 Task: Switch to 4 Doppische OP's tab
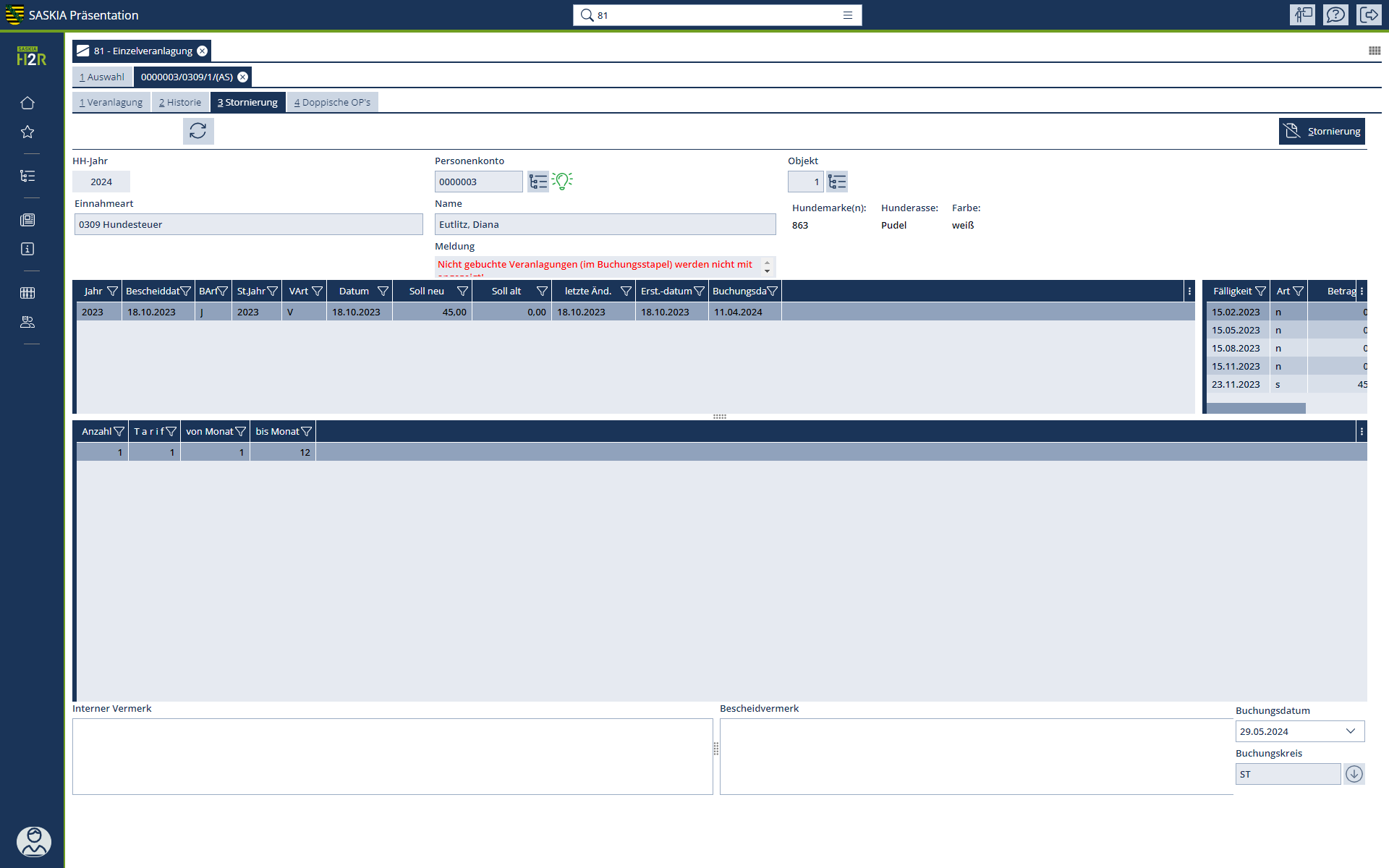point(332,103)
